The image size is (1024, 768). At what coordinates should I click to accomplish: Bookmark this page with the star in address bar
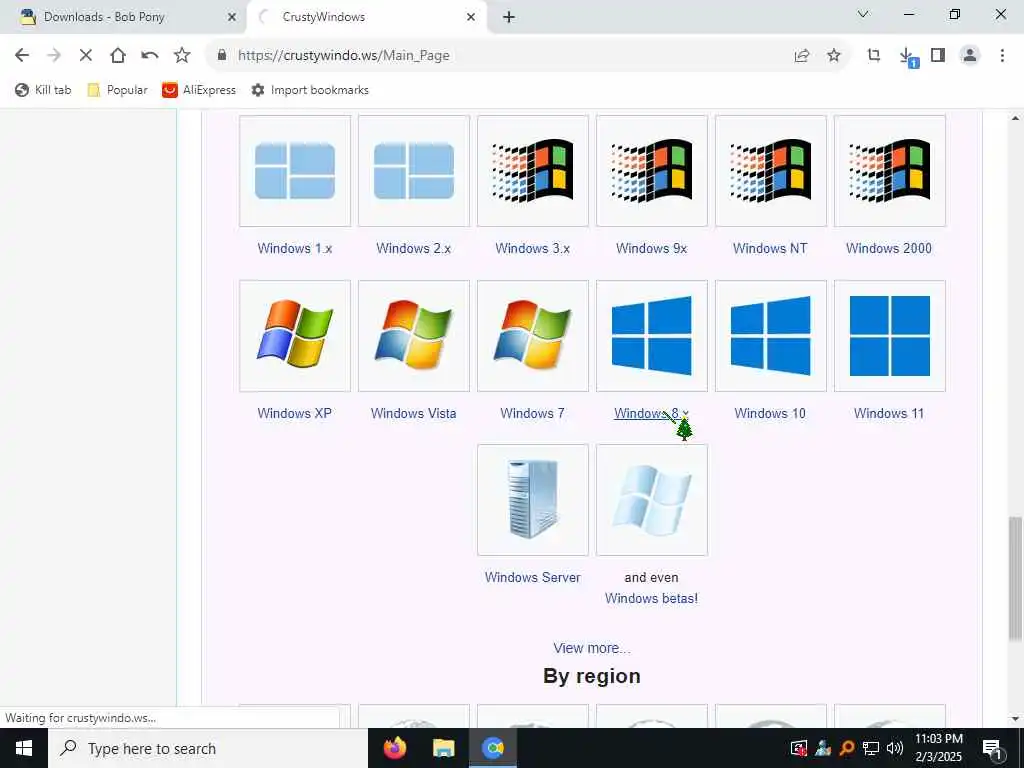834,56
